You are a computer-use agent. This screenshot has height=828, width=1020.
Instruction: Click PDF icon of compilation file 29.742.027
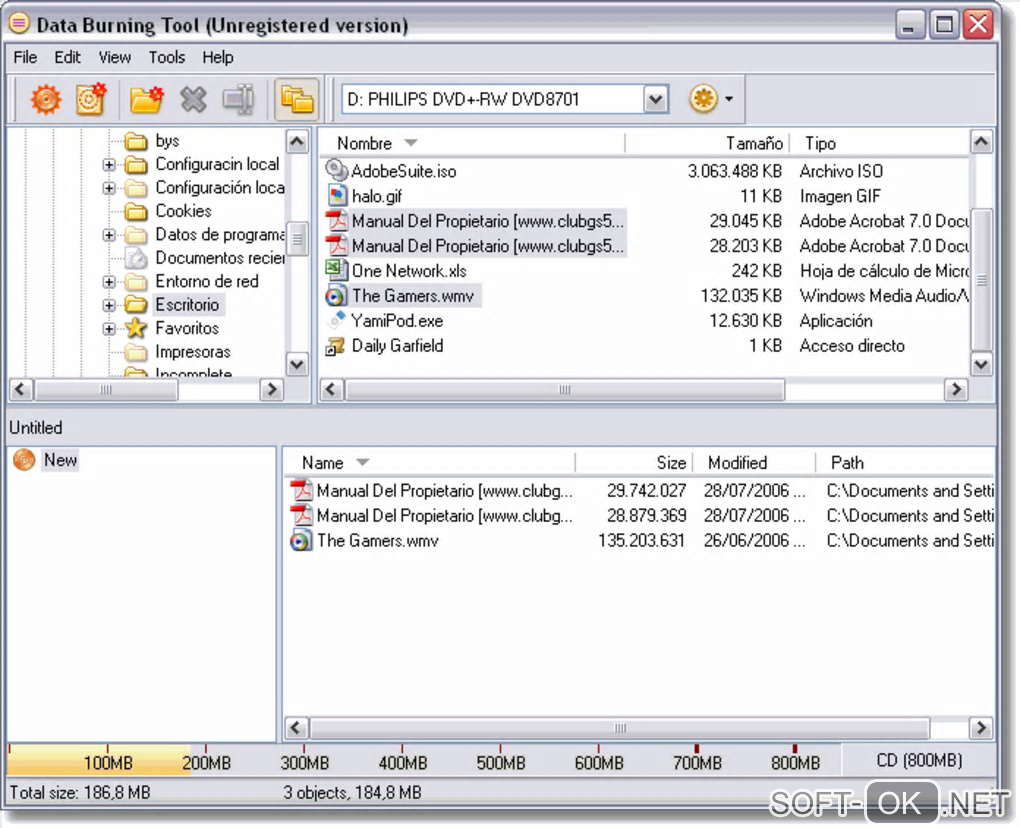point(301,490)
